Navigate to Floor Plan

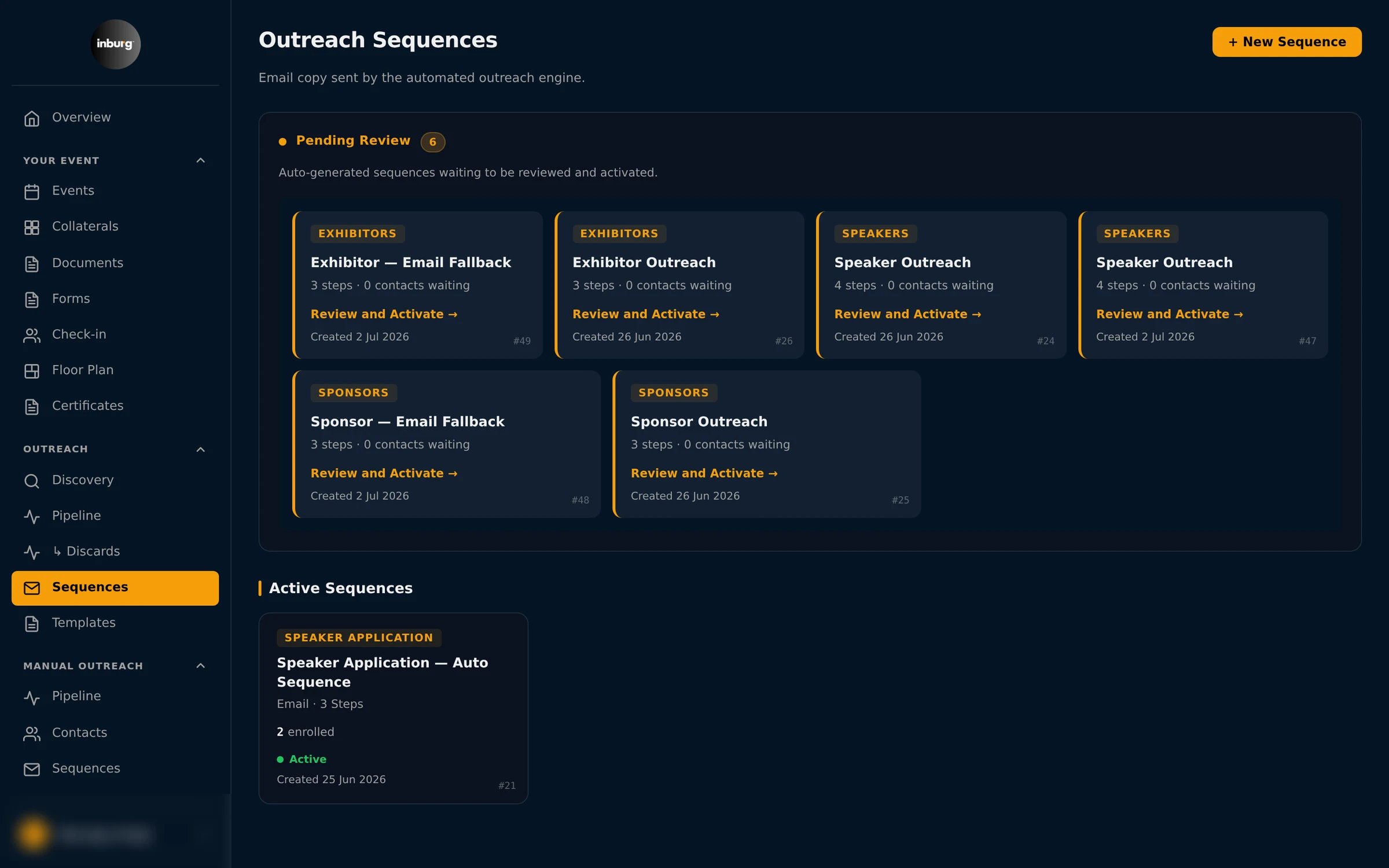click(115, 370)
